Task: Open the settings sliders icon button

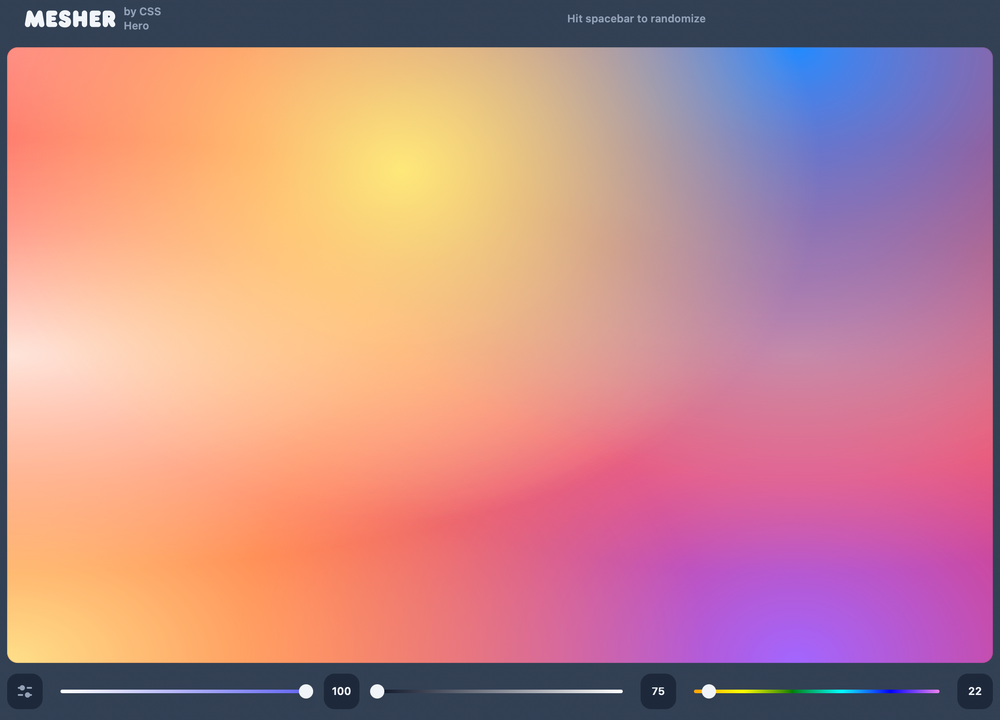Action: tap(25, 691)
